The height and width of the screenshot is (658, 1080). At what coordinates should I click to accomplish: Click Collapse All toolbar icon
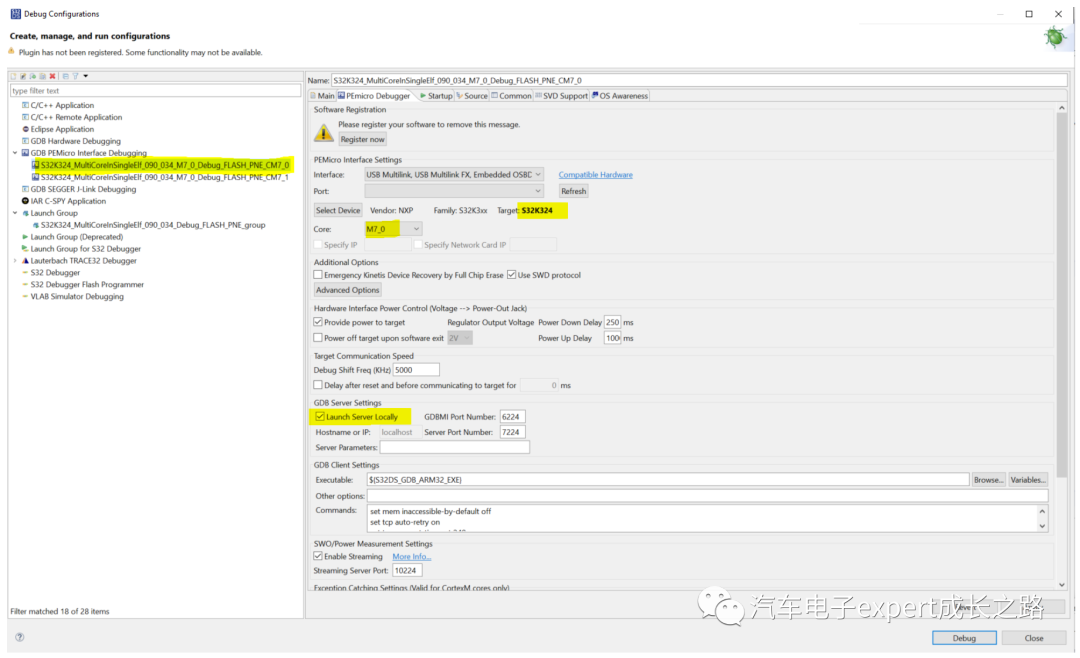coord(65,76)
